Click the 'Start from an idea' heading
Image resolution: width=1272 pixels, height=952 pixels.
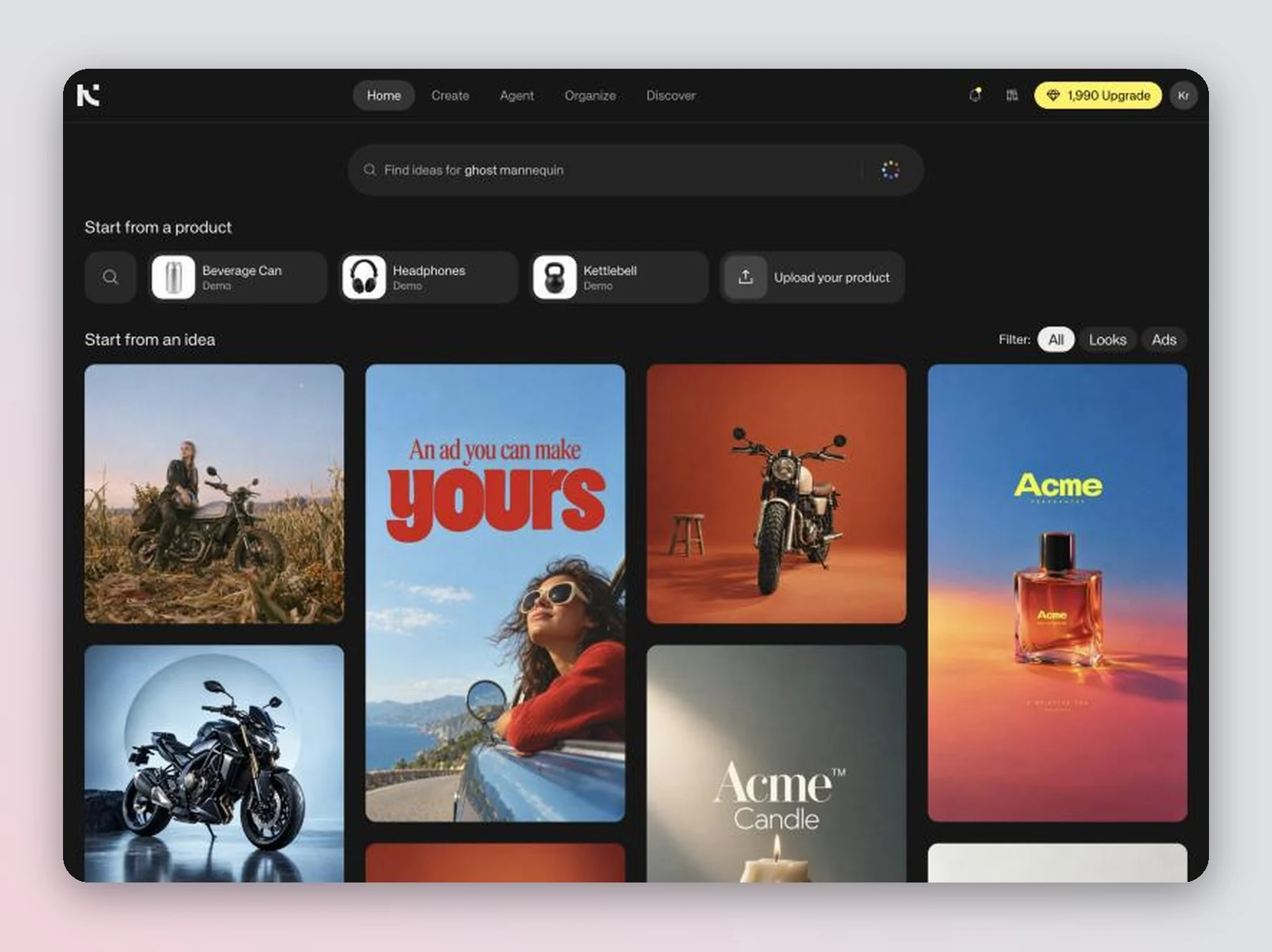150,340
